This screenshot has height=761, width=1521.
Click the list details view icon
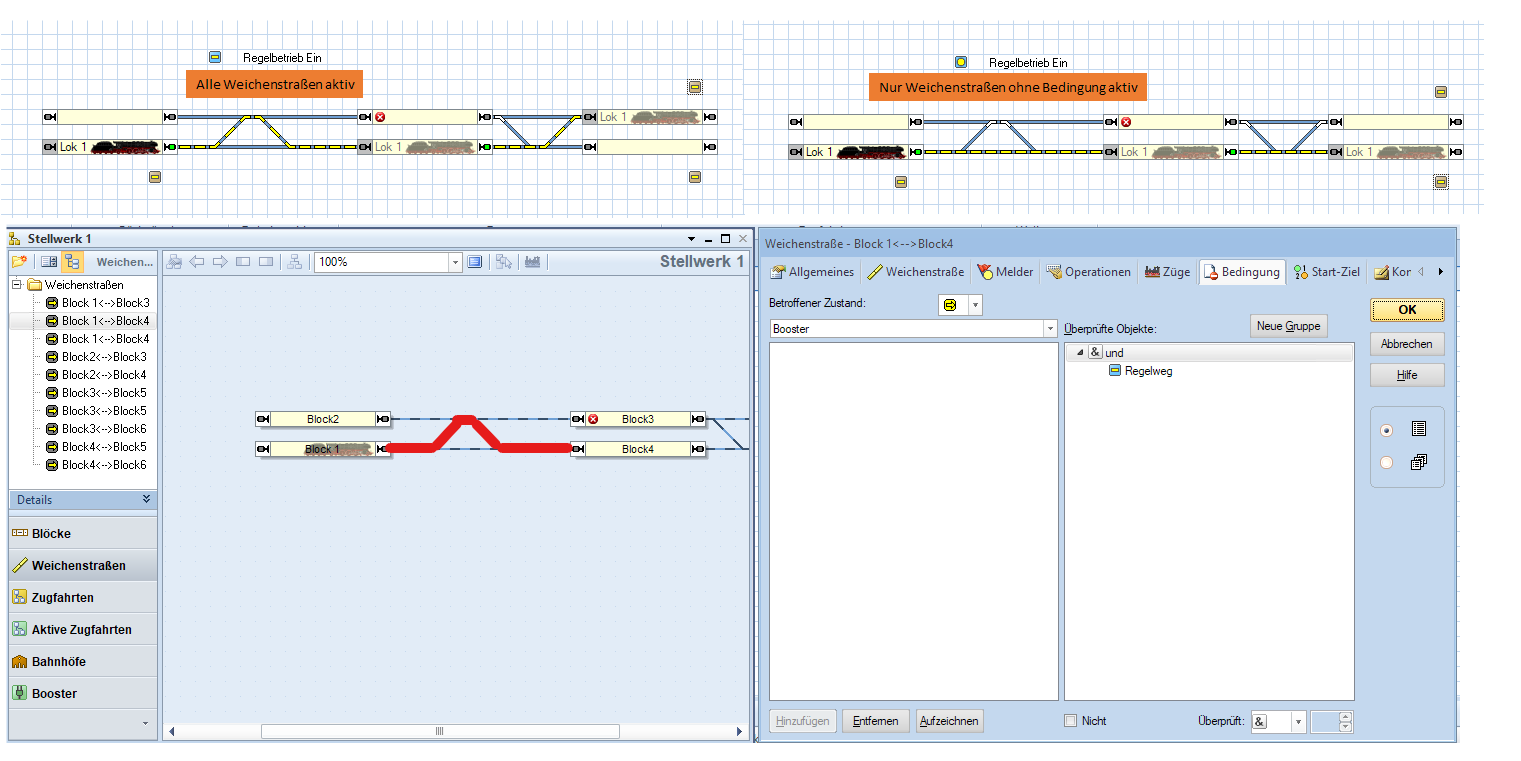point(47,262)
